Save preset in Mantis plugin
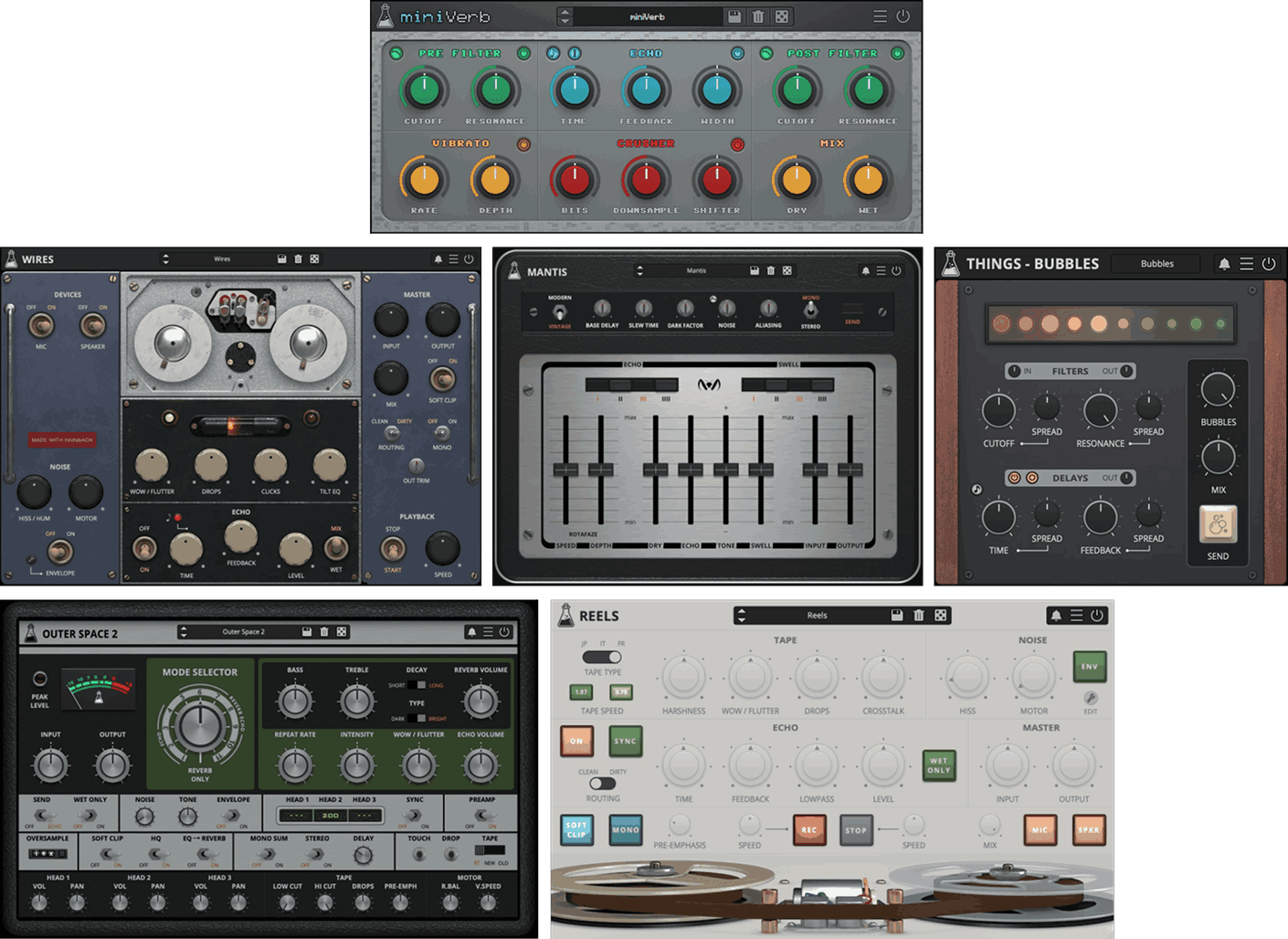This screenshot has height=939, width=1288. (755, 270)
